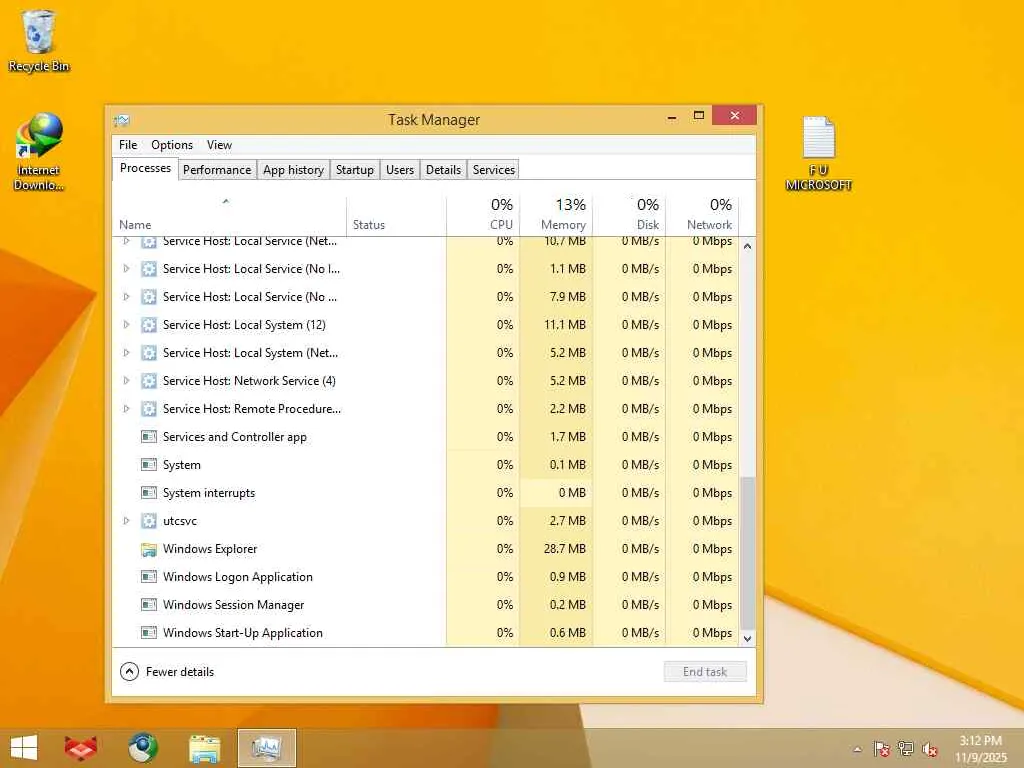Expand the utcsvc process group
The height and width of the screenshot is (768, 1024).
point(127,521)
